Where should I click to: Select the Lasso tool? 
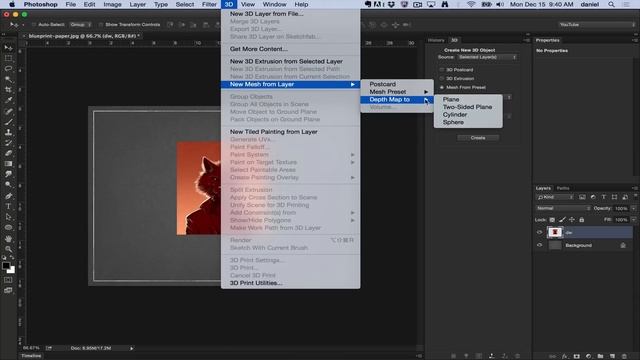tap(8, 69)
